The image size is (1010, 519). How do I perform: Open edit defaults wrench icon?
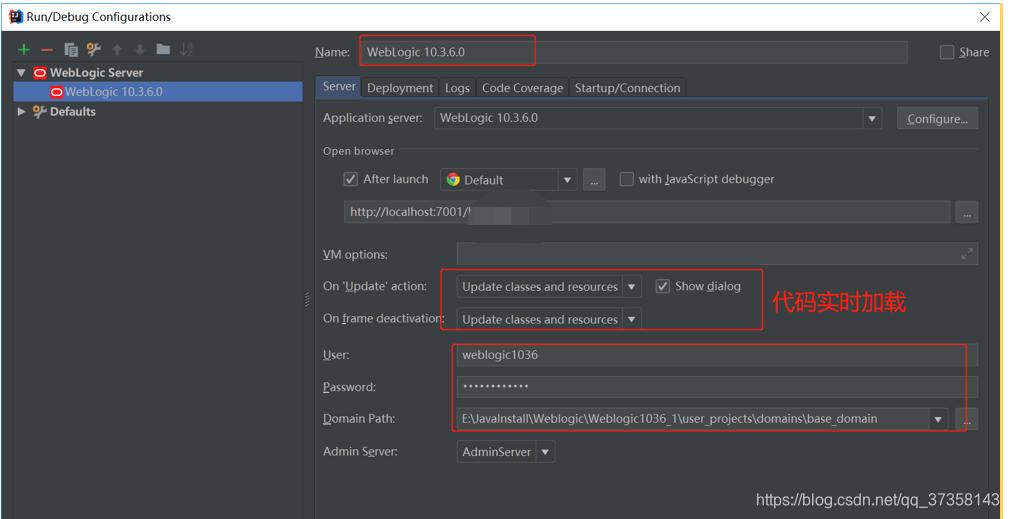94,50
